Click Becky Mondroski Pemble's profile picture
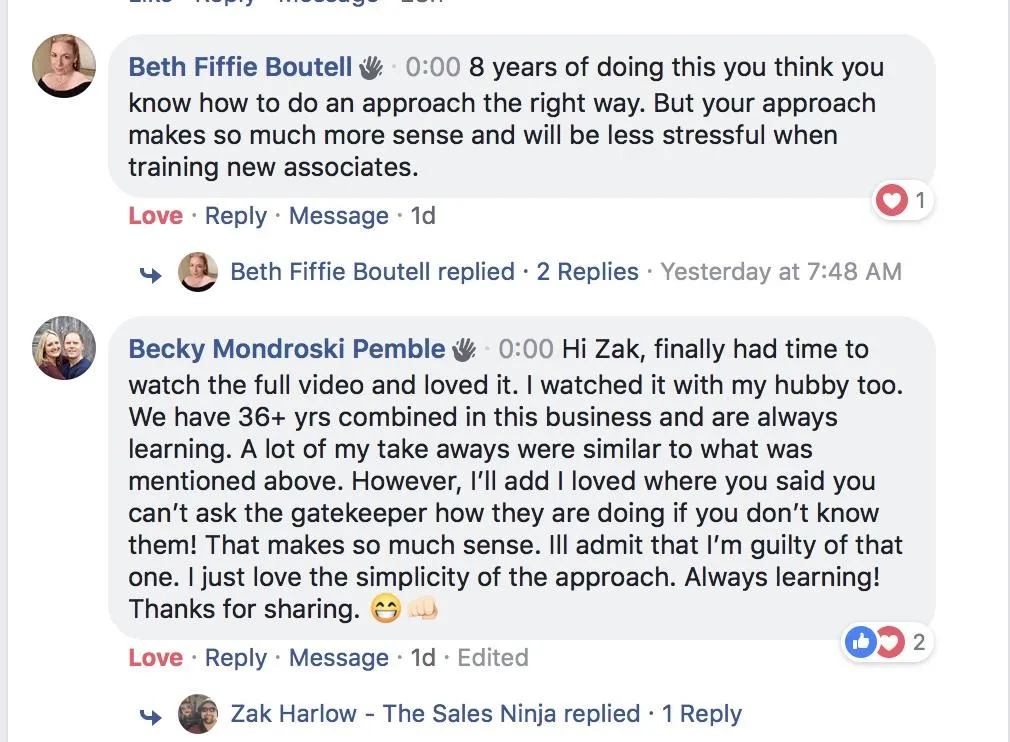This screenshot has height=742, width=1010. tap(65, 348)
